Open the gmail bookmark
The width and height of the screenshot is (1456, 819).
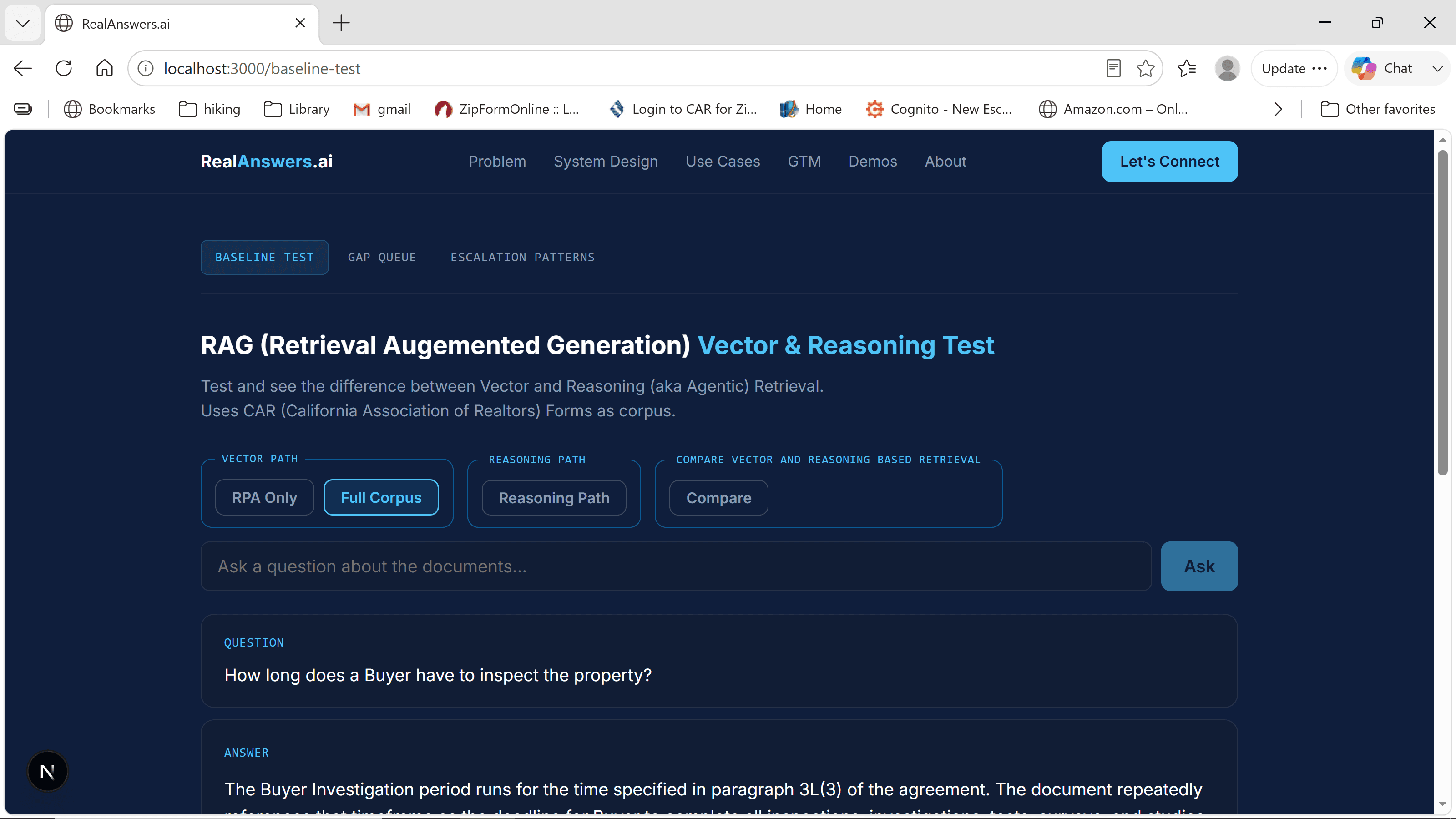click(x=382, y=109)
